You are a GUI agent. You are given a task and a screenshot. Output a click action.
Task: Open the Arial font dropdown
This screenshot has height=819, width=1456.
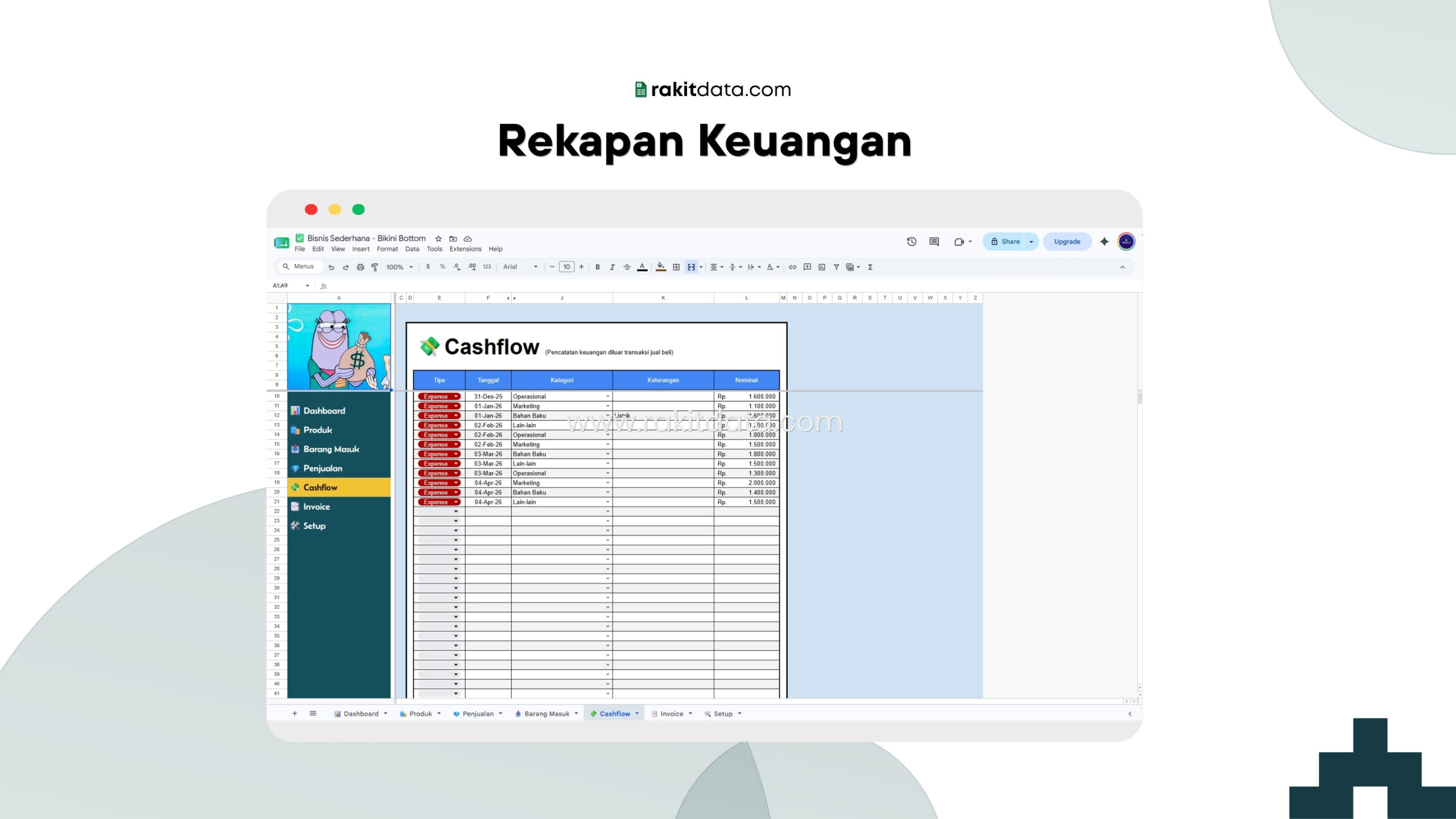(x=520, y=267)
